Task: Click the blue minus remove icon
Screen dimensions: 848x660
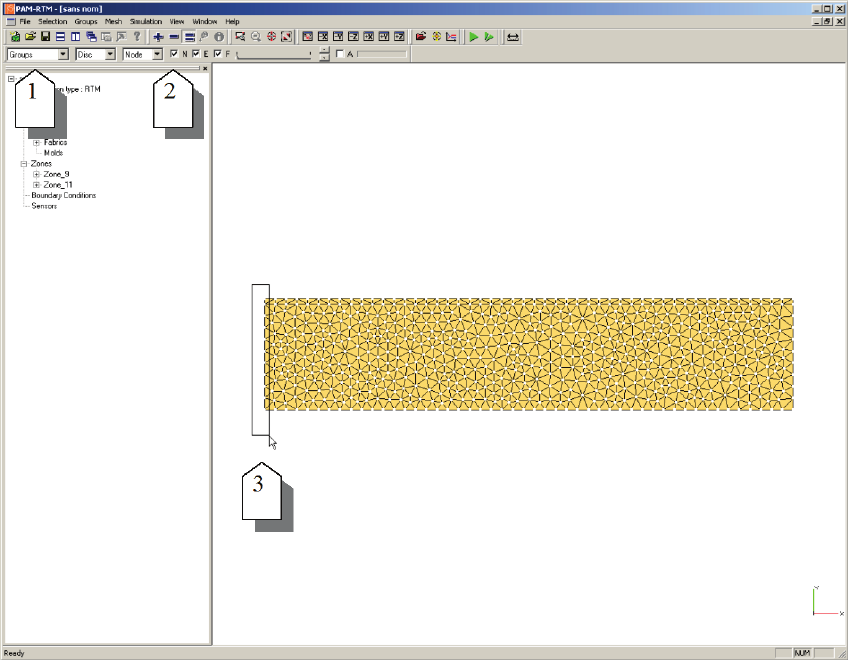Action: click(x=174, y=37)
